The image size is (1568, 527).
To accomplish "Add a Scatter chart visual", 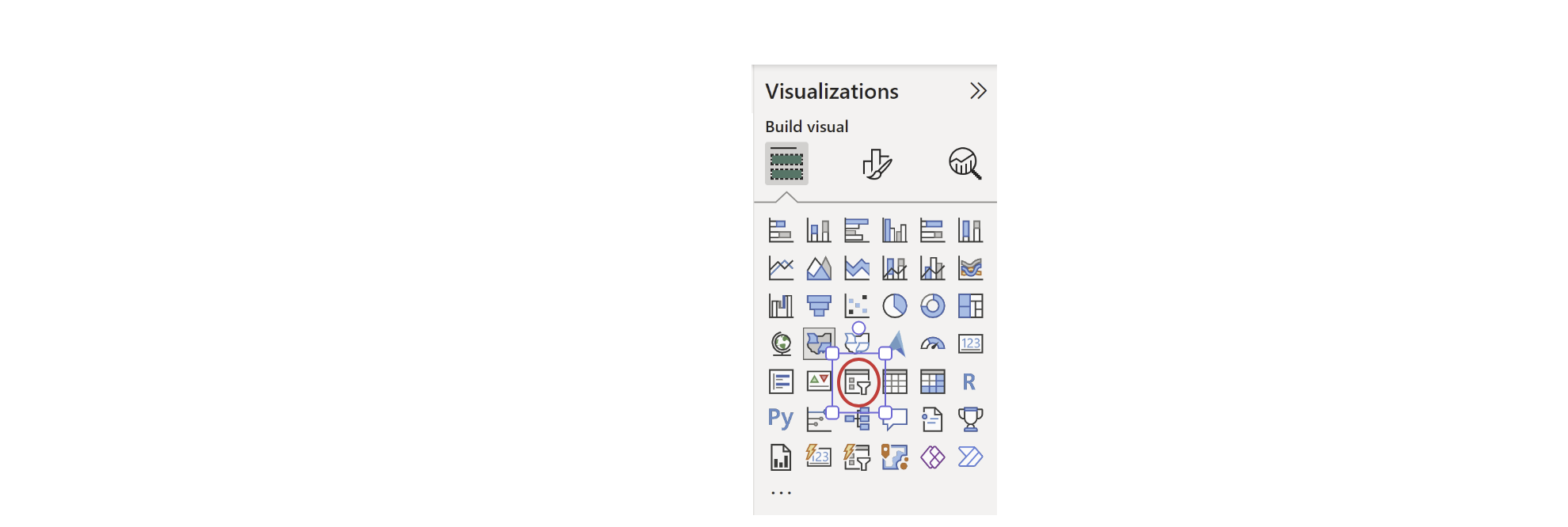I will tap(857, 306).
